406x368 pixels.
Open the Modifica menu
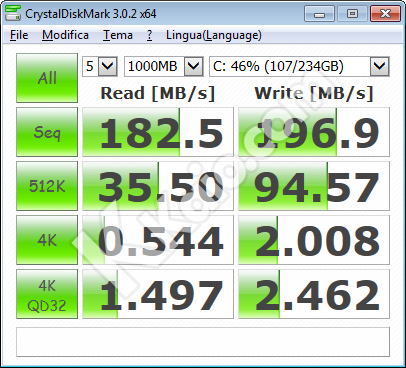point(65,35)
